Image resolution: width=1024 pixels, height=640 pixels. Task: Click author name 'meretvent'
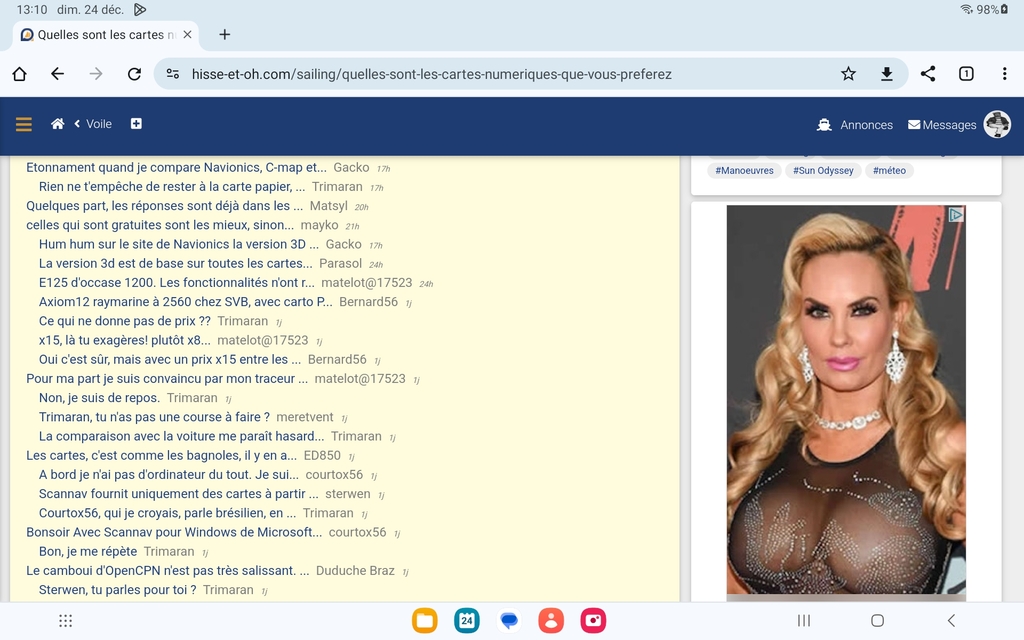[x=305, y=417]
